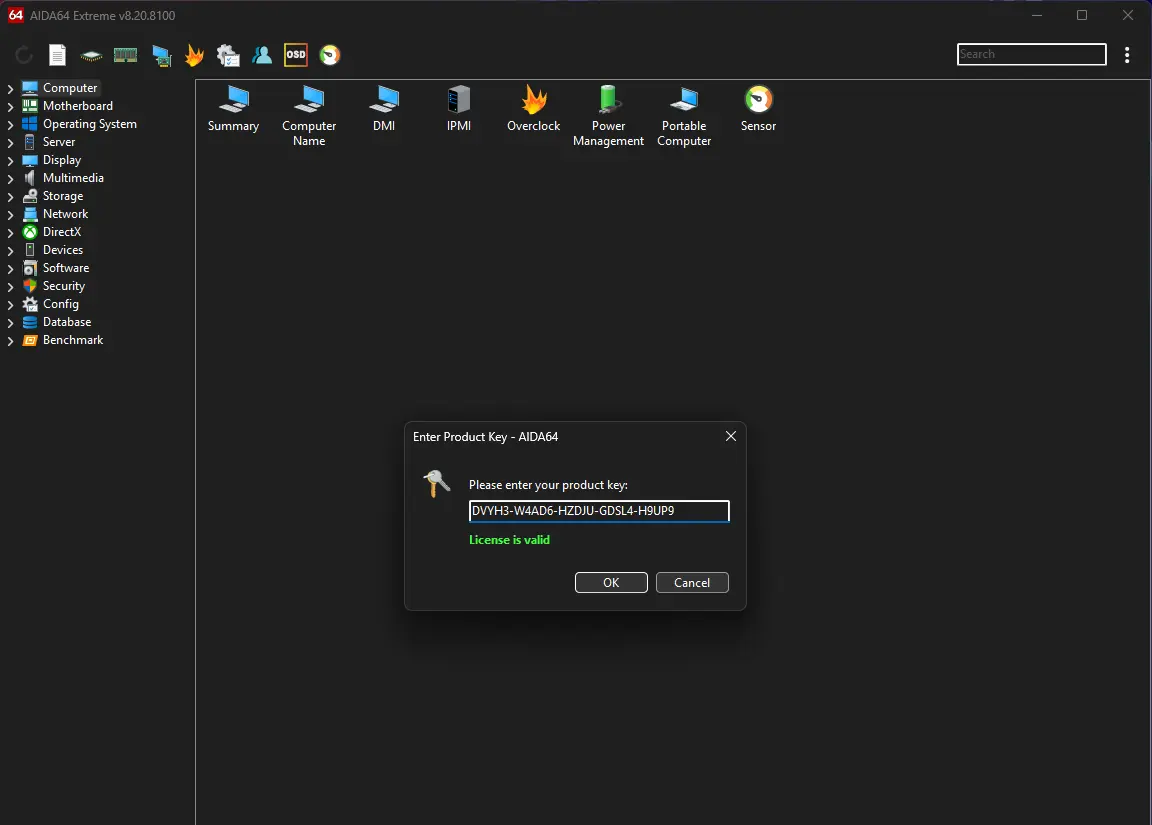1152x825 pixels.
Task: Expand the Benchmark tree node
Action: 10,340
